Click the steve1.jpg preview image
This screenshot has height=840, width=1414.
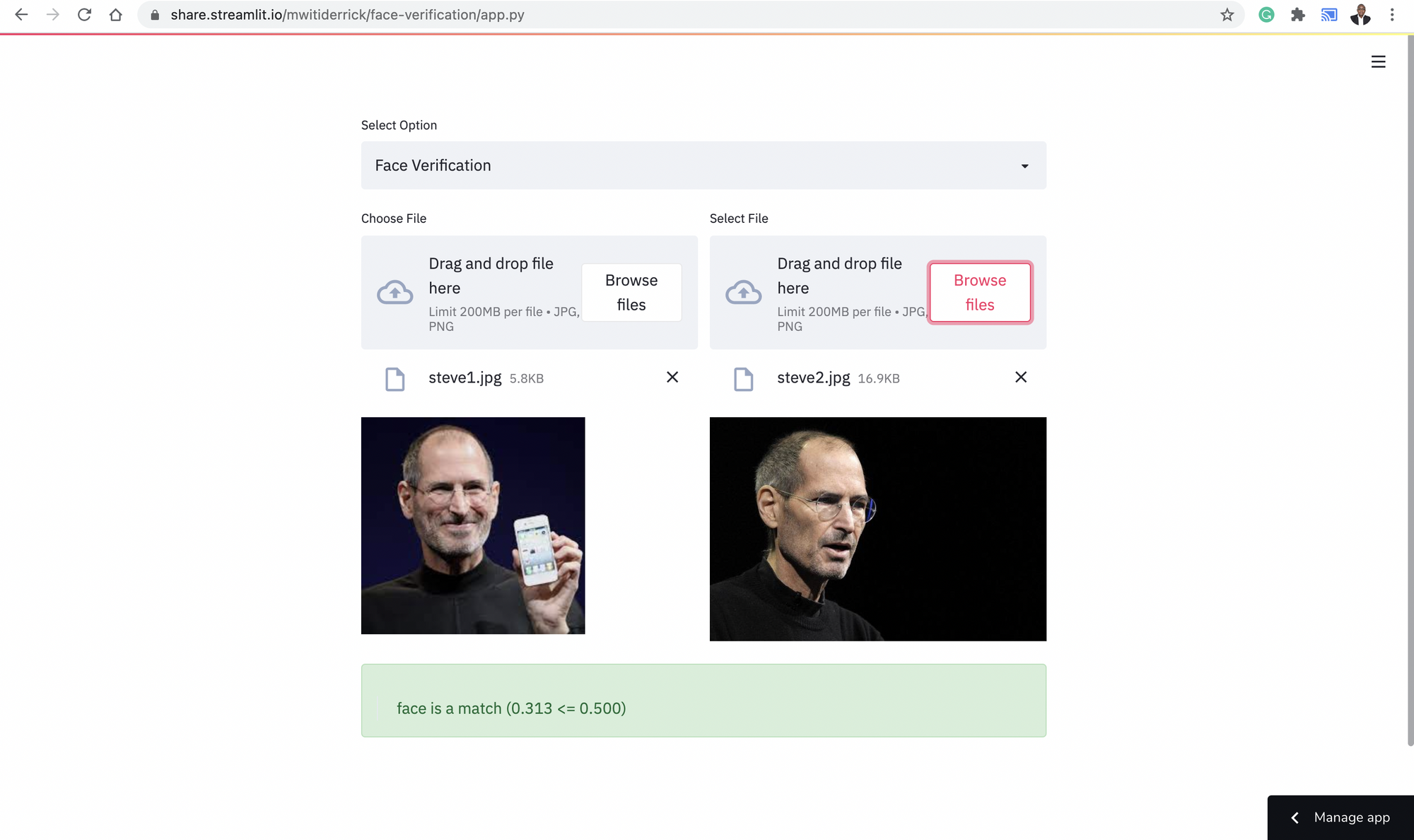click(x=473, y=525)
